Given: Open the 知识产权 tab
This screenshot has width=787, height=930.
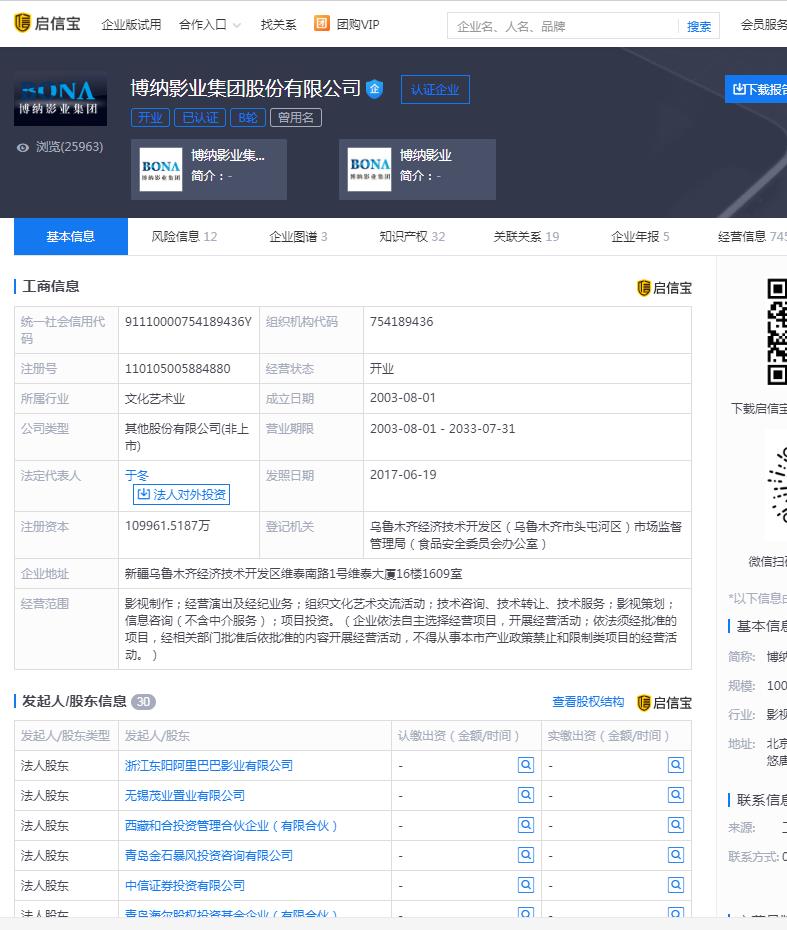Looking at the screenshot, I should 411,237.
